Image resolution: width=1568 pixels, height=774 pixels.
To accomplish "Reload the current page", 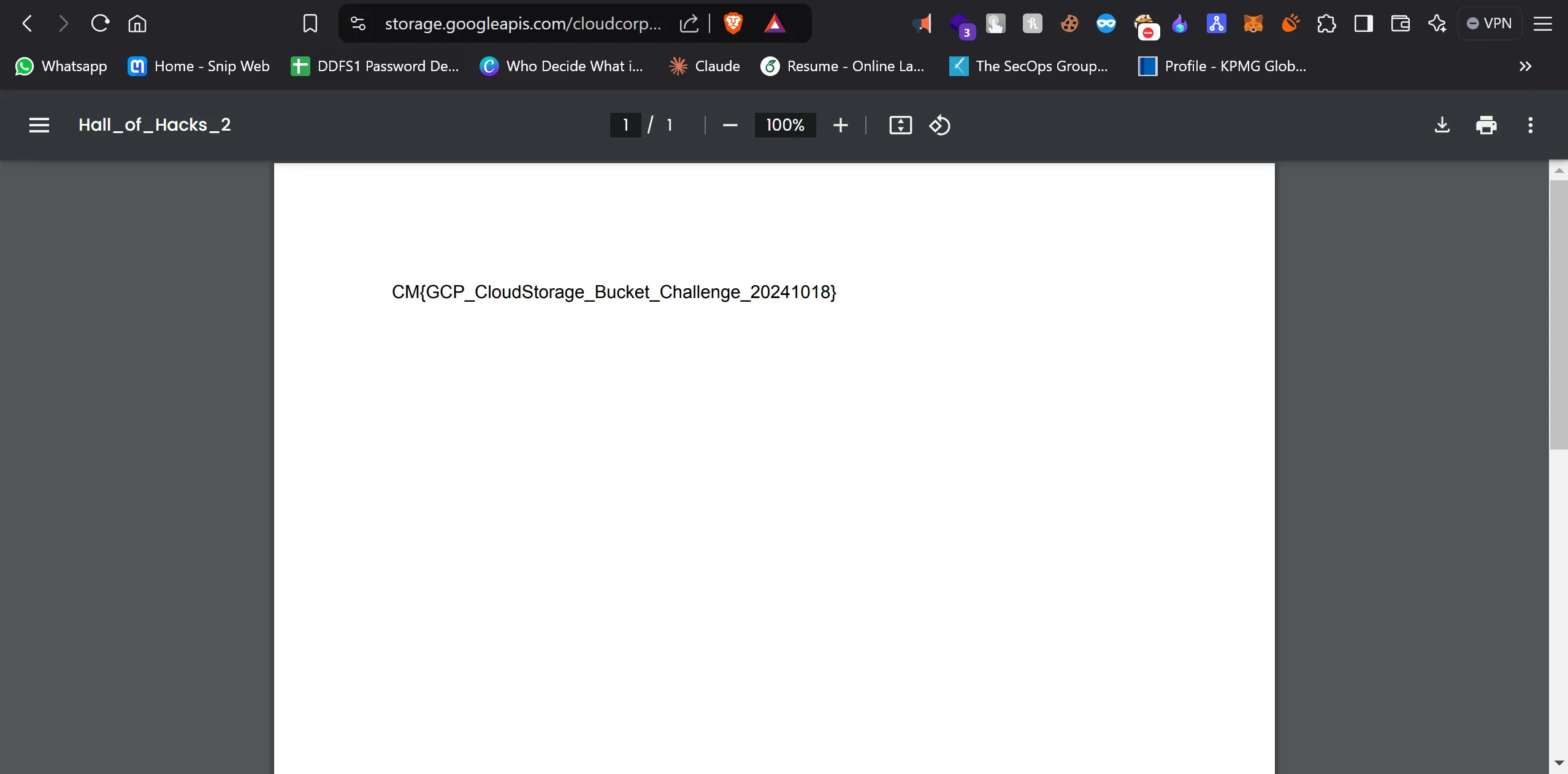I will click(100, 24).
